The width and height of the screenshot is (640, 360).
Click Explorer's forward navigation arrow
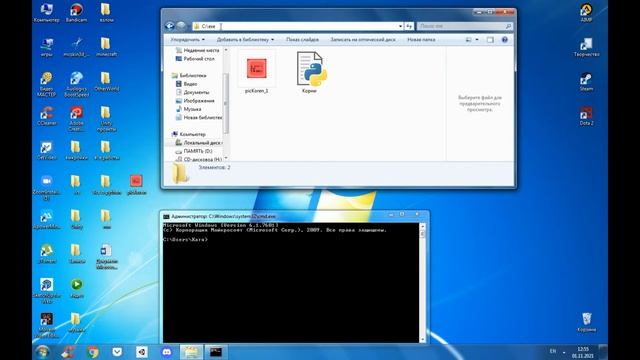(182, 26)
